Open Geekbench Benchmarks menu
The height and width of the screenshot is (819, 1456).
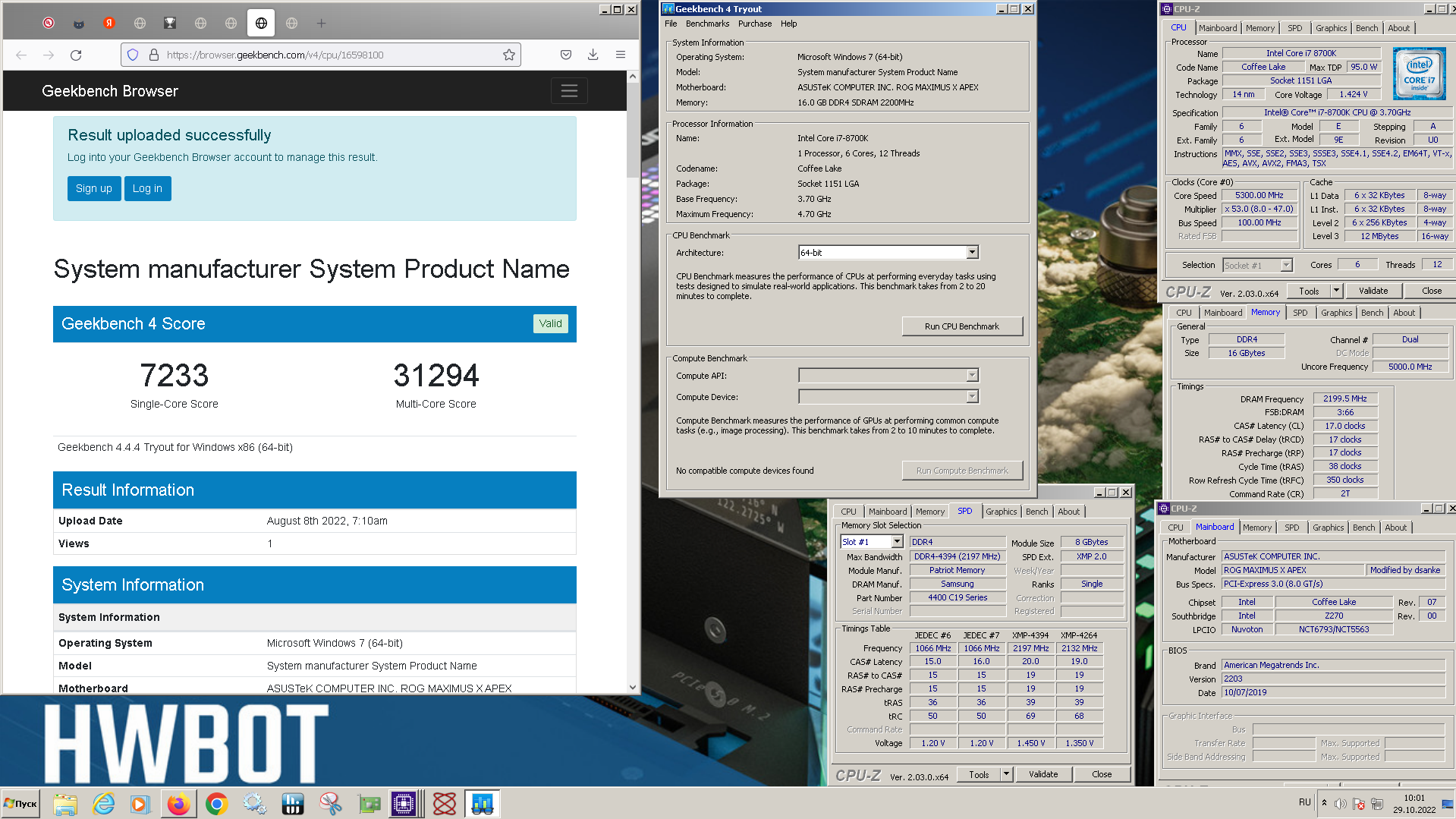click(x=707, y=24)
